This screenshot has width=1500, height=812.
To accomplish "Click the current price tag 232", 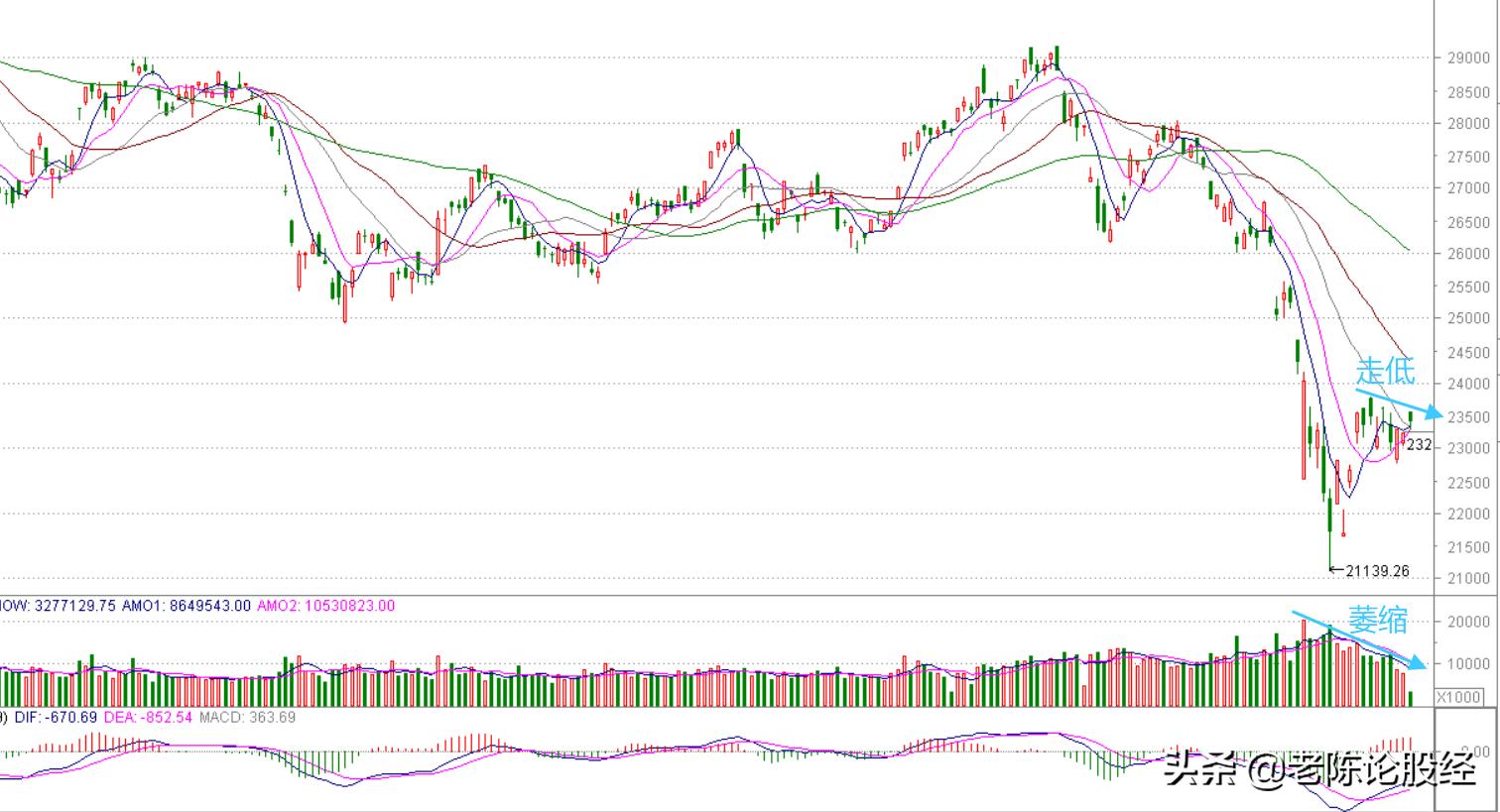I will (1419, 445).
